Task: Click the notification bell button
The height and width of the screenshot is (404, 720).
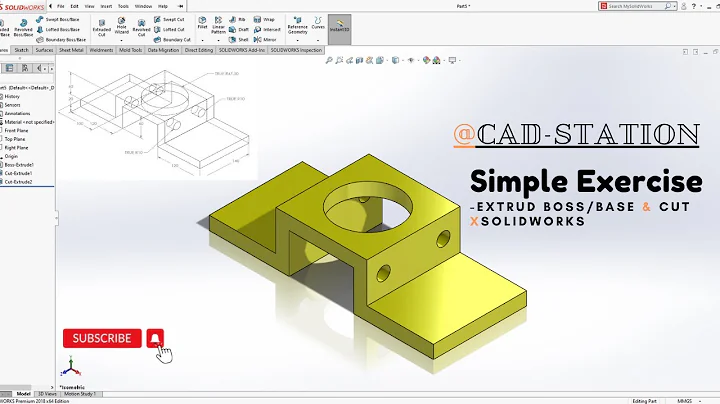Action: pyautogui.click(x=155, y=338)
